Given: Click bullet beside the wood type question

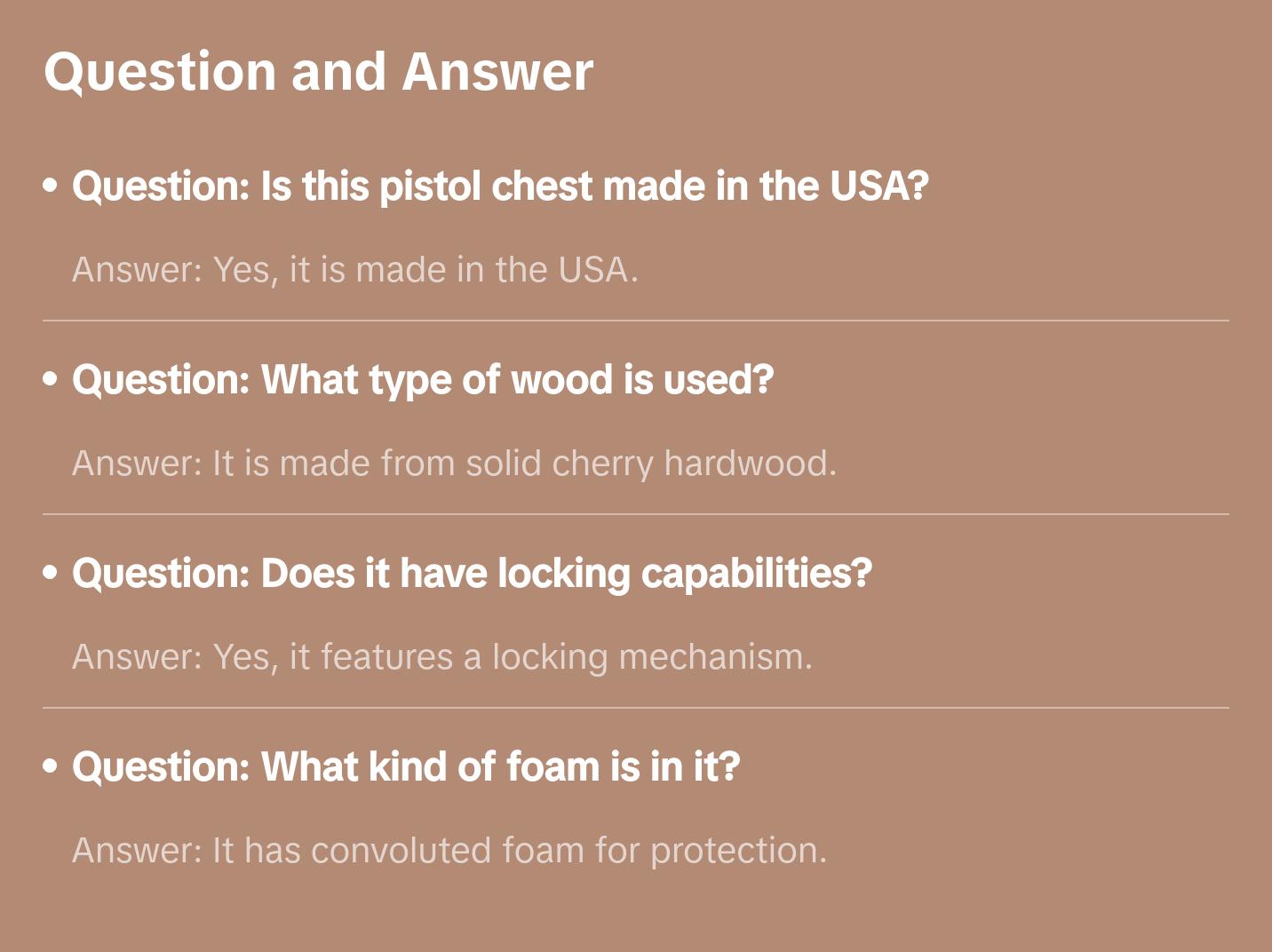Looking at the screenshot, I should tap(51, 380).
